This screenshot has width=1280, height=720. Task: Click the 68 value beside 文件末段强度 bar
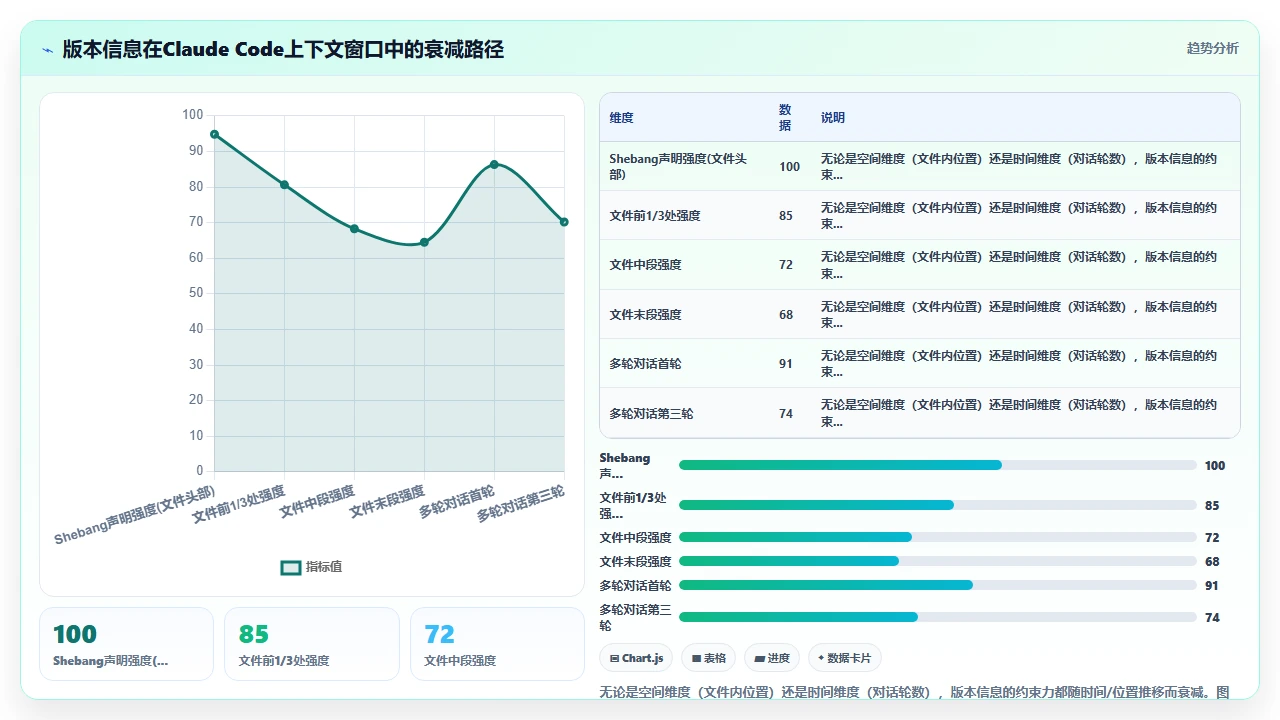(x=1212, y=562)
